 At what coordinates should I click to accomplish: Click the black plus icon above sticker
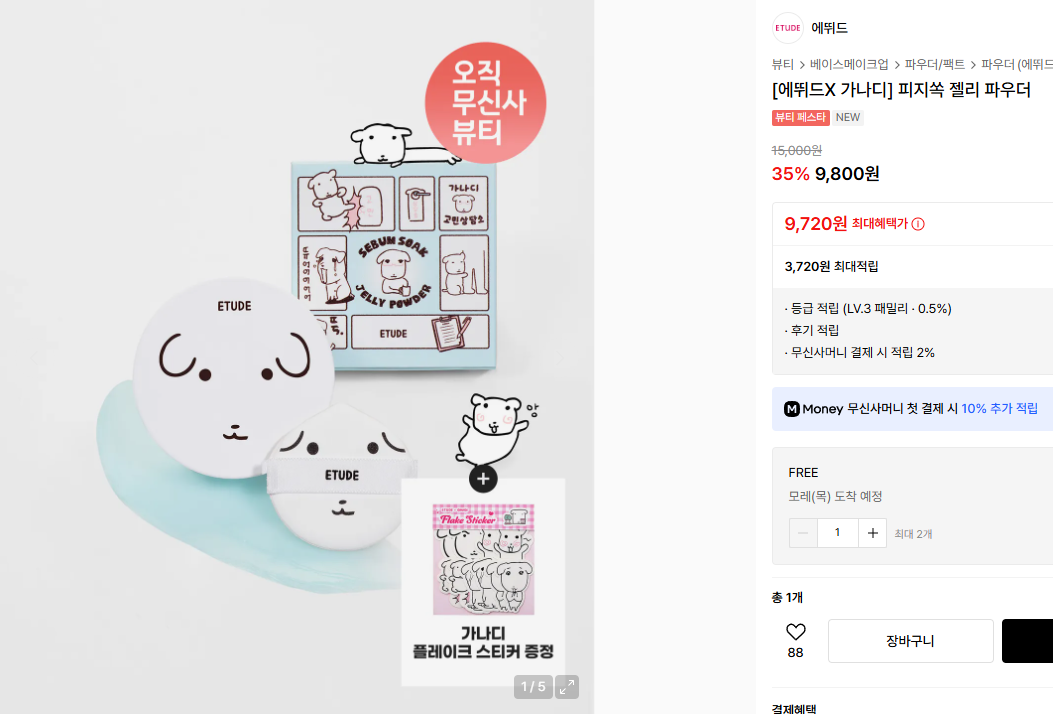pyautogui.click(x=483, y=479)
